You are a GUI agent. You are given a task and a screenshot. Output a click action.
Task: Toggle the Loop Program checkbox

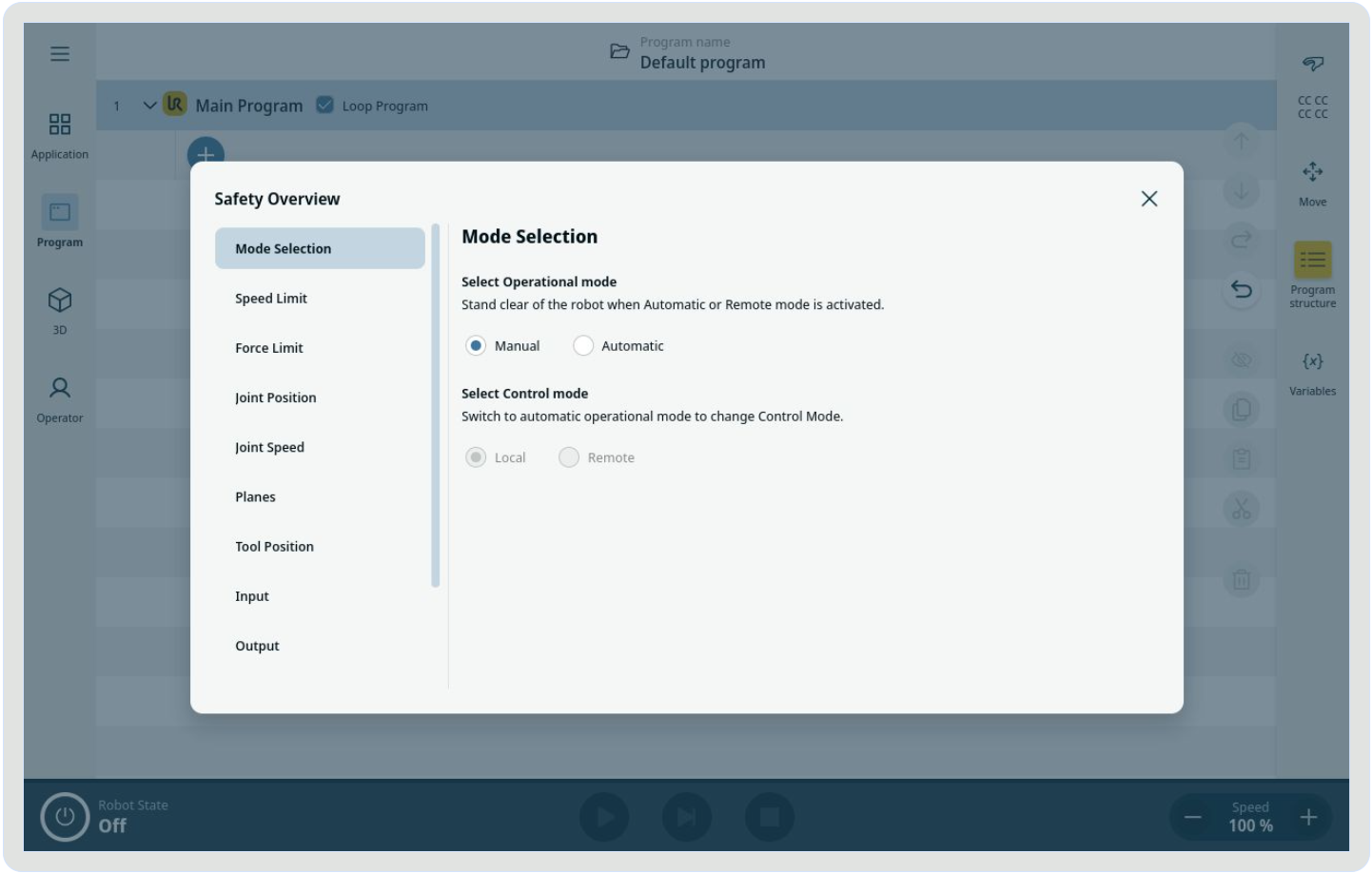pyautogui.click(x=325, y=106)
